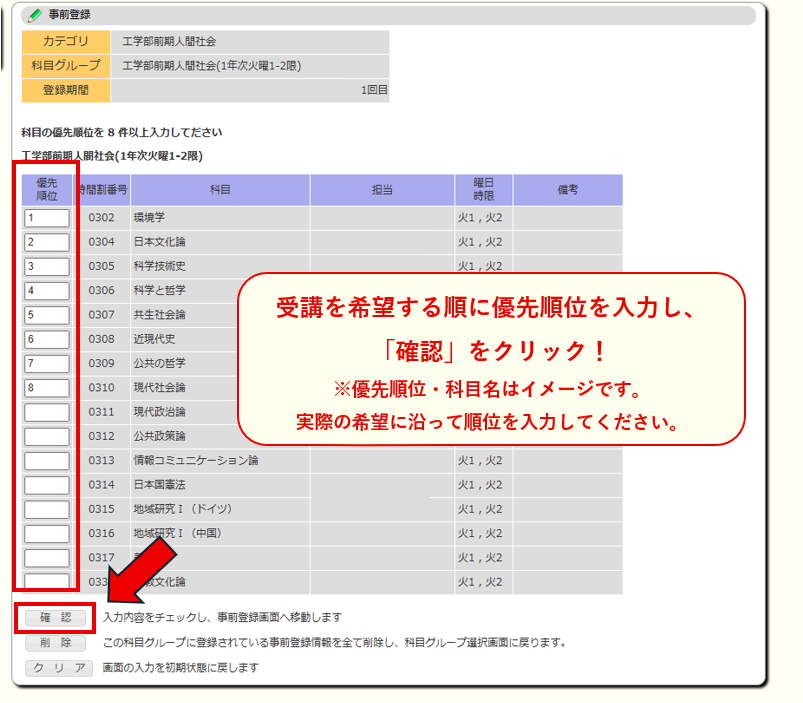This screenshot has height=703, width=803.
Task: Click the 登録期間 label cell
Action: point(66,91)
